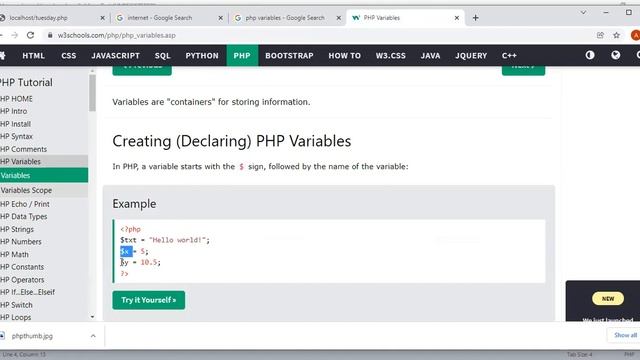Open Variables Scope in the sidebar
The image size is (640, 360).
[44, 190]
